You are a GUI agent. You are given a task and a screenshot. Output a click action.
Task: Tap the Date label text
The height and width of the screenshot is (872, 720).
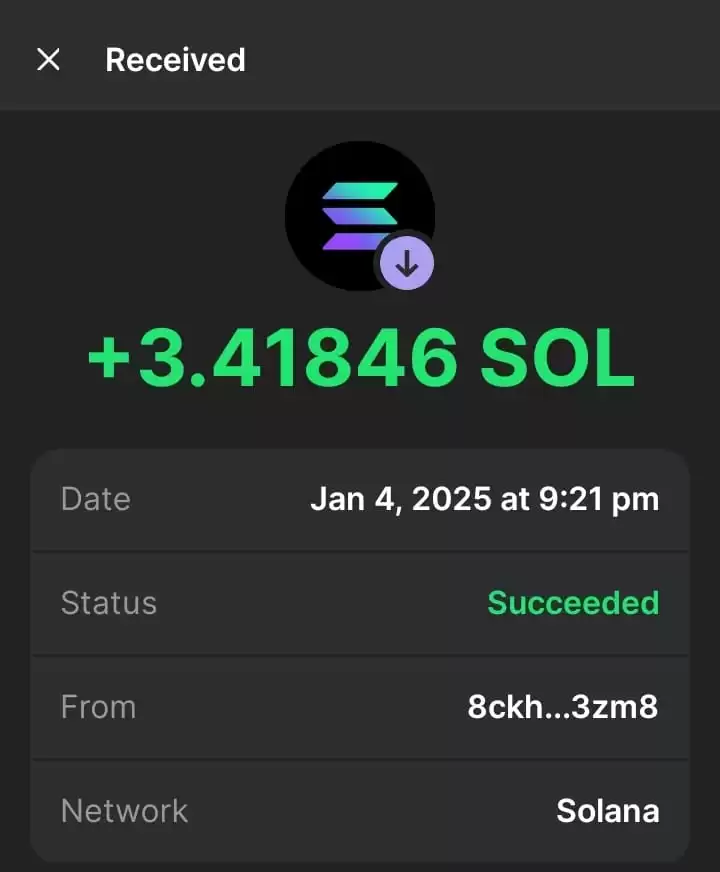coord(96,499)
